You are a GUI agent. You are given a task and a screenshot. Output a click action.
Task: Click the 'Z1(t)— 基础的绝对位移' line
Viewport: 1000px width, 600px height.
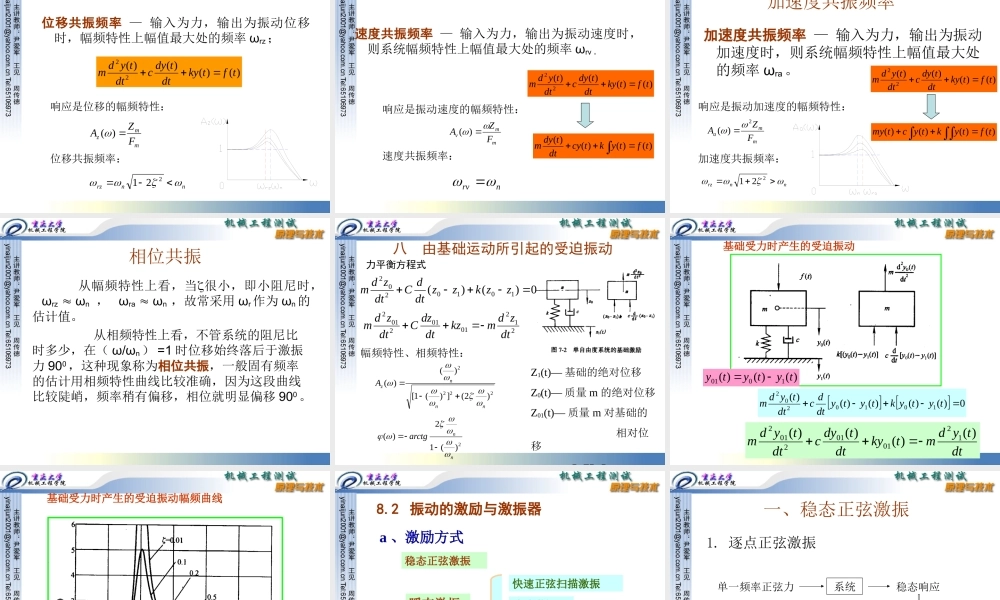pos(586,372)
